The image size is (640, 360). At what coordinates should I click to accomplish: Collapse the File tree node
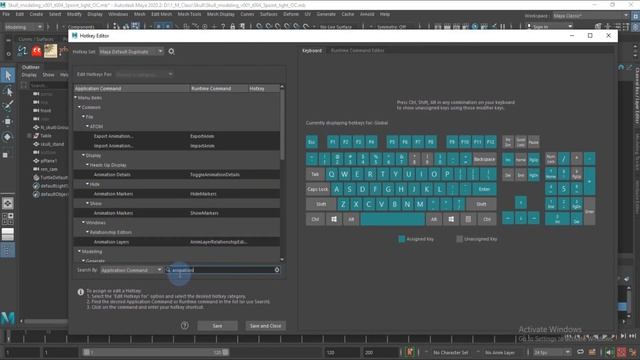point(84,117)
